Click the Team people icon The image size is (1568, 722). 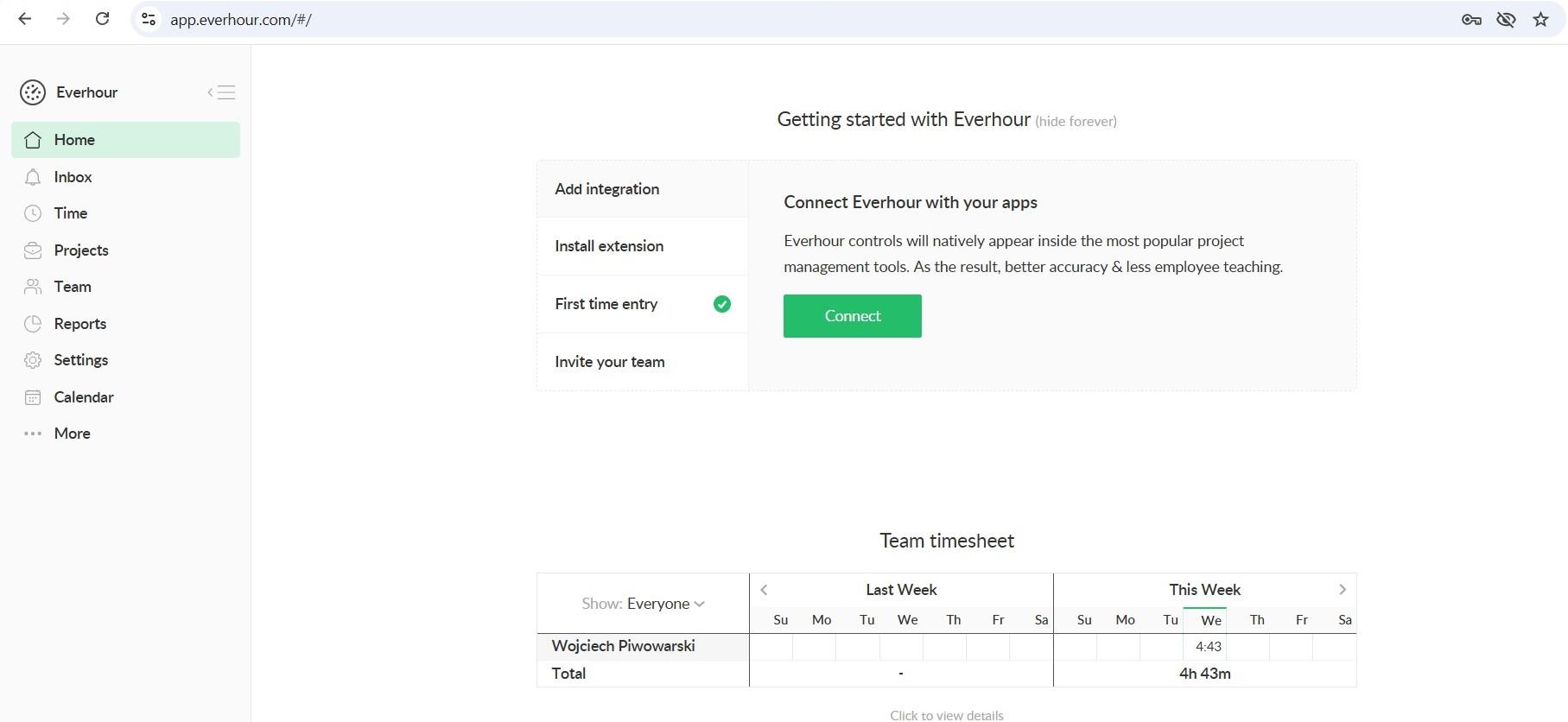(x=33, y=287)
